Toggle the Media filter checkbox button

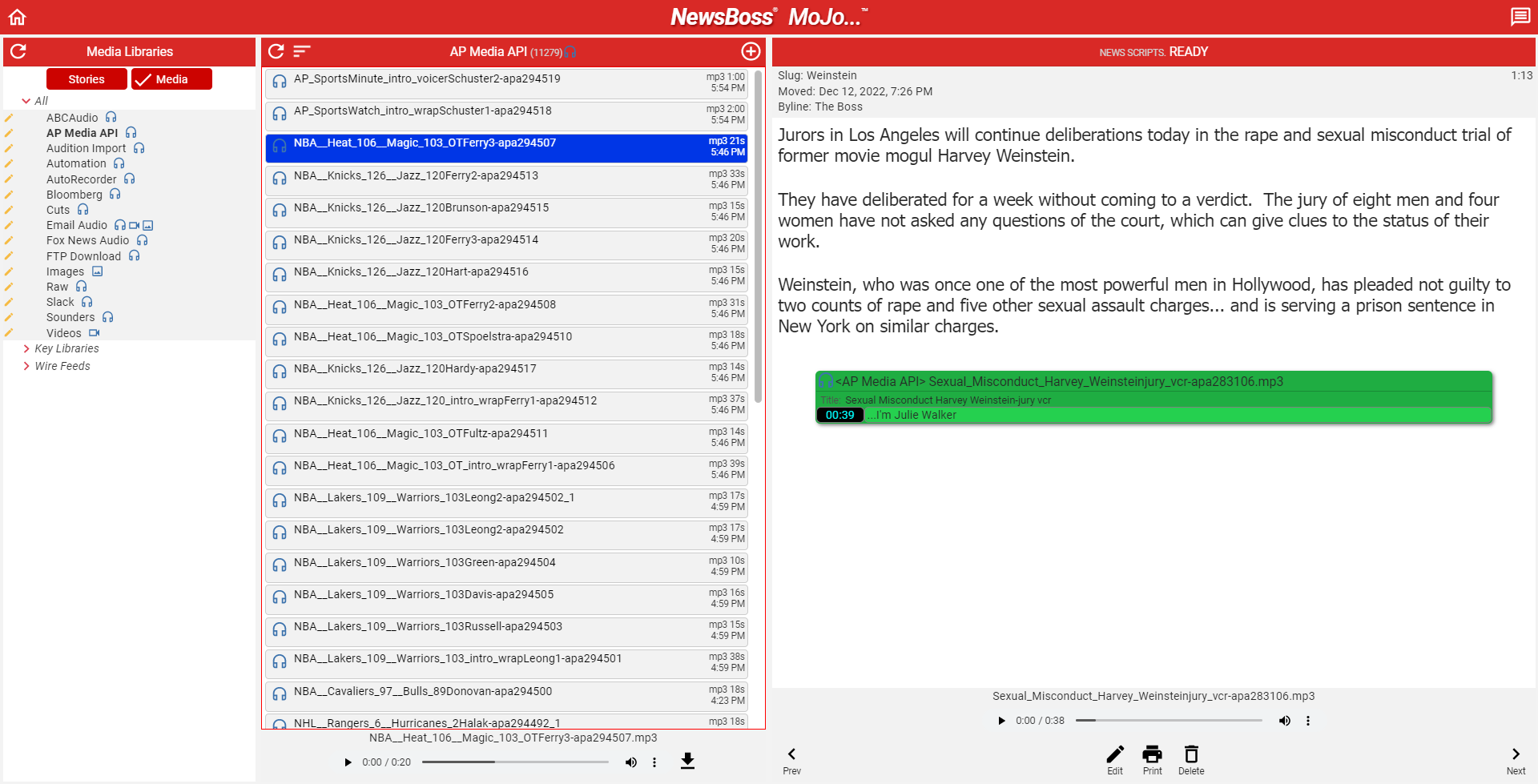(x=171, y=79)
